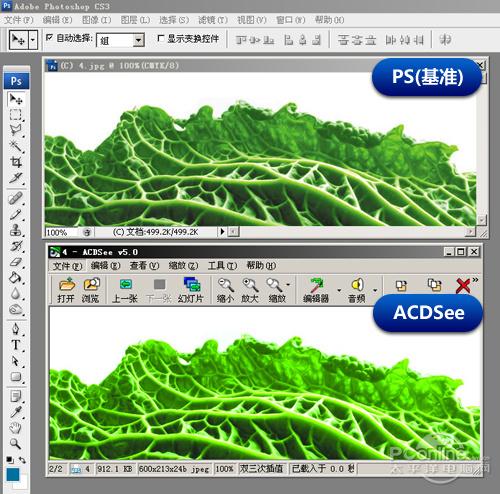Image resolution: width=500 pixels, height=494 pixels.
Task: Click the foreground color swatch
Action: 13,474
